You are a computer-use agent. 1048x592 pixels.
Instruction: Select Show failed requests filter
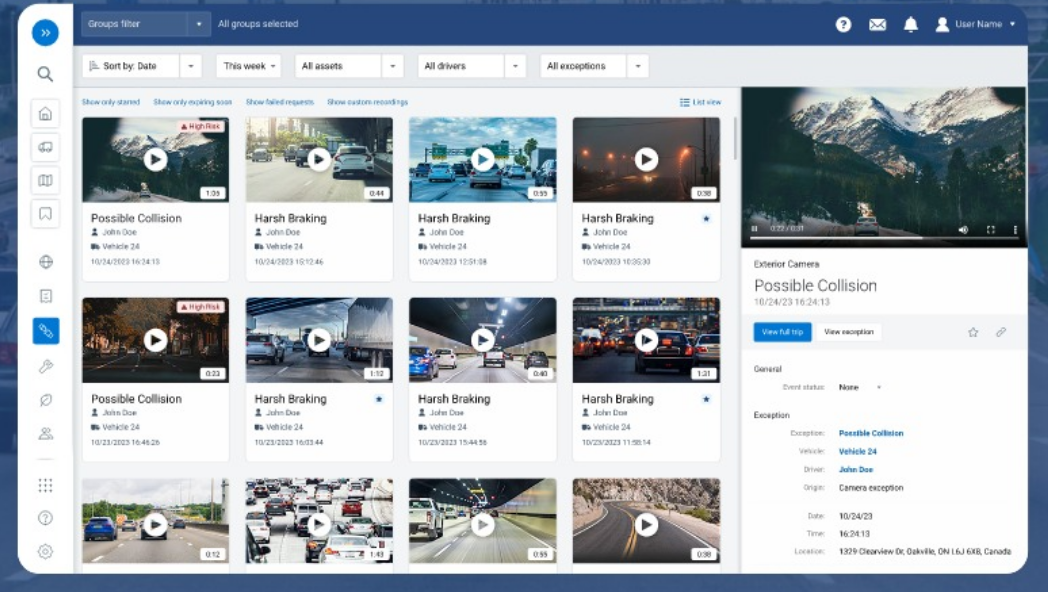280,102
